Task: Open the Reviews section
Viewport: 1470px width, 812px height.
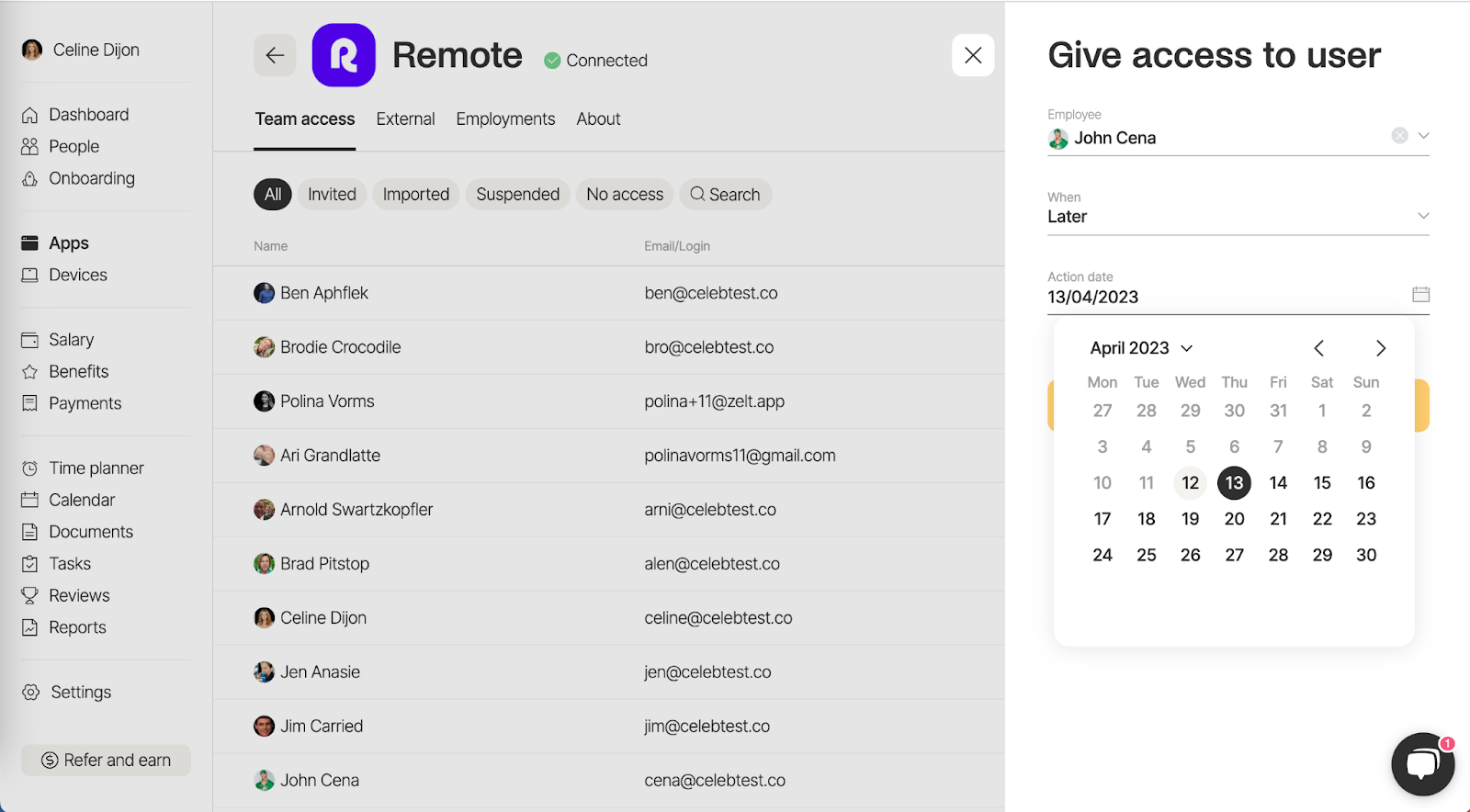Action: click(65, 595)
